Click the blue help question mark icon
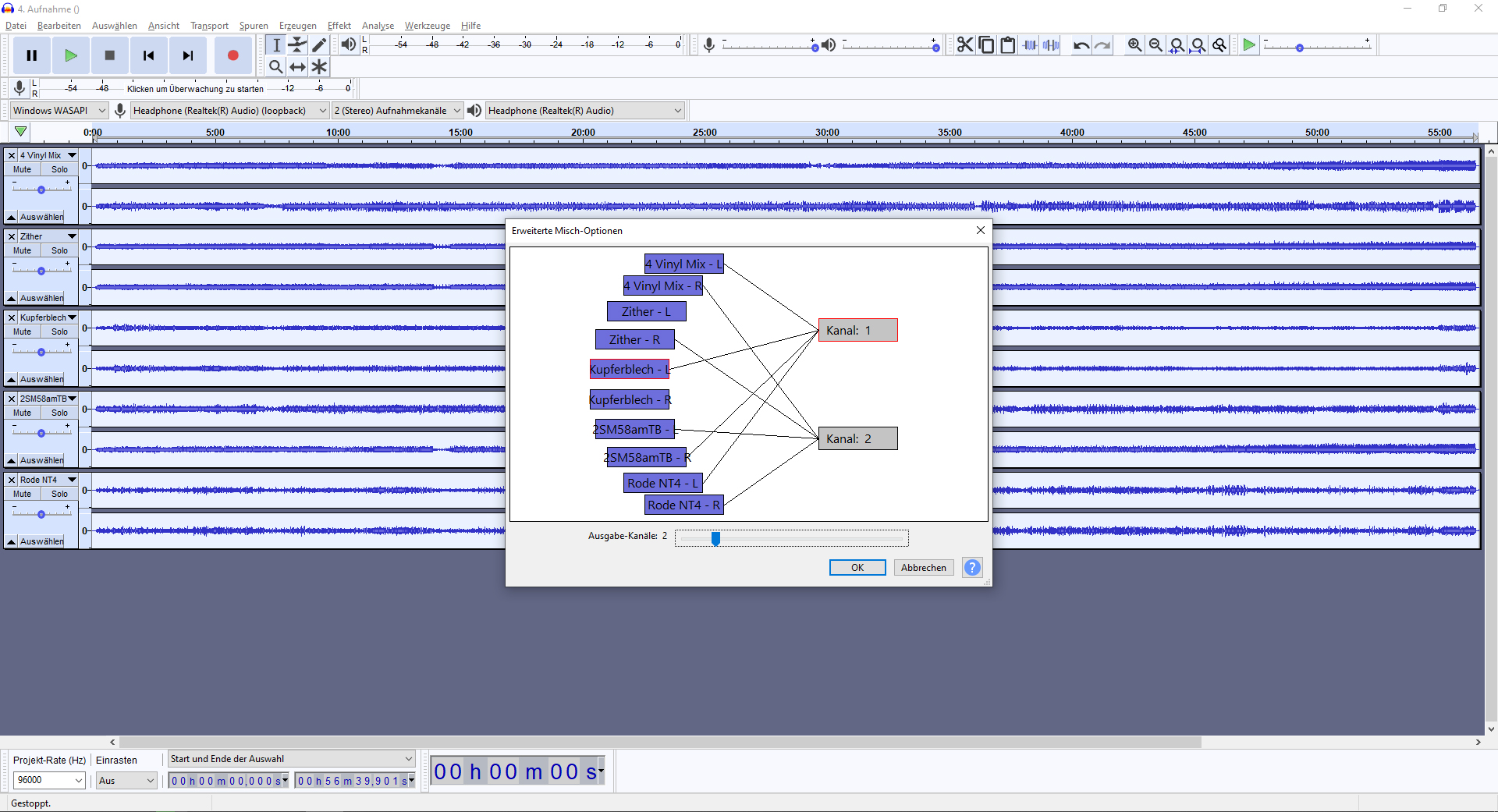Screen dimensions: 1498x812 tap(972, 568)
